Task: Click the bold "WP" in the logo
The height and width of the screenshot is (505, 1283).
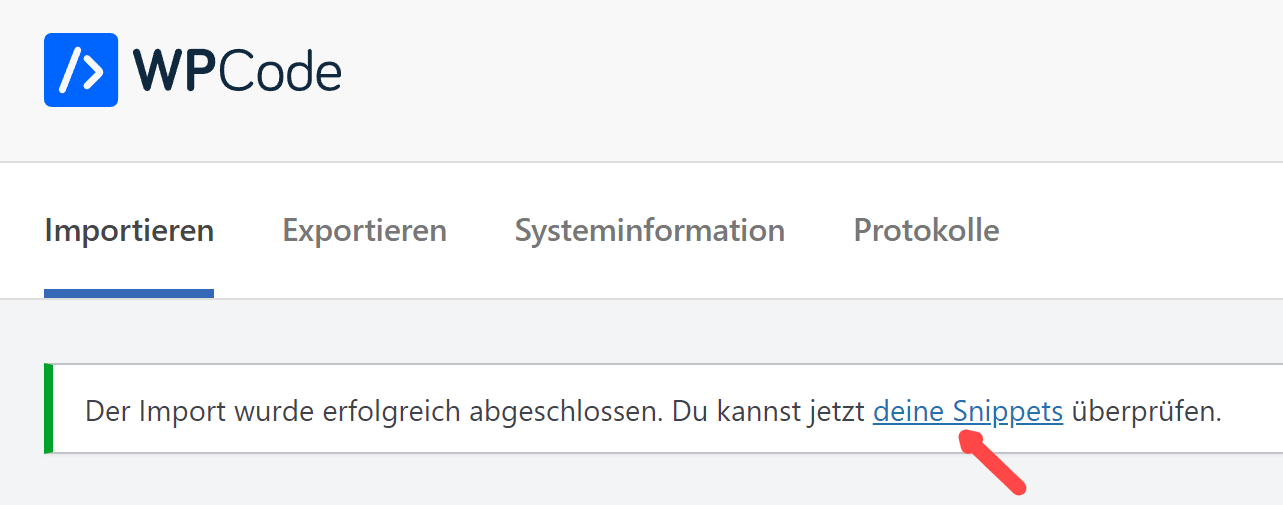Action: tap(174, 71)
